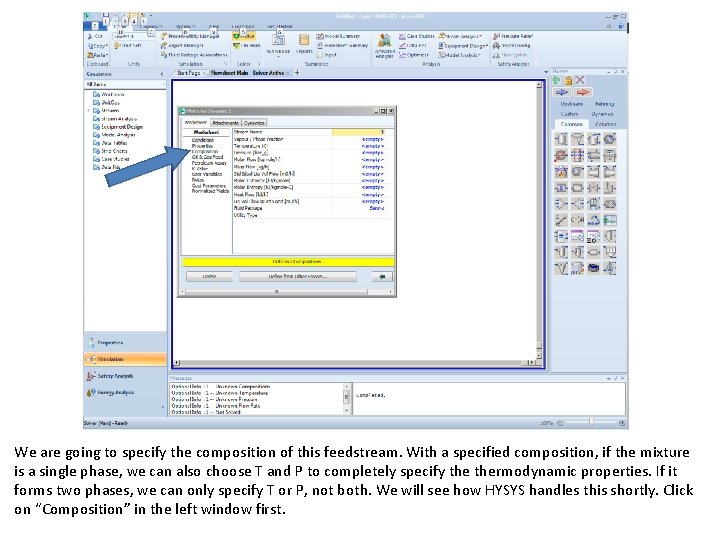Open the Safety Analysis environment button
This screenshot has width=720, height=540.
coord(125,376)
